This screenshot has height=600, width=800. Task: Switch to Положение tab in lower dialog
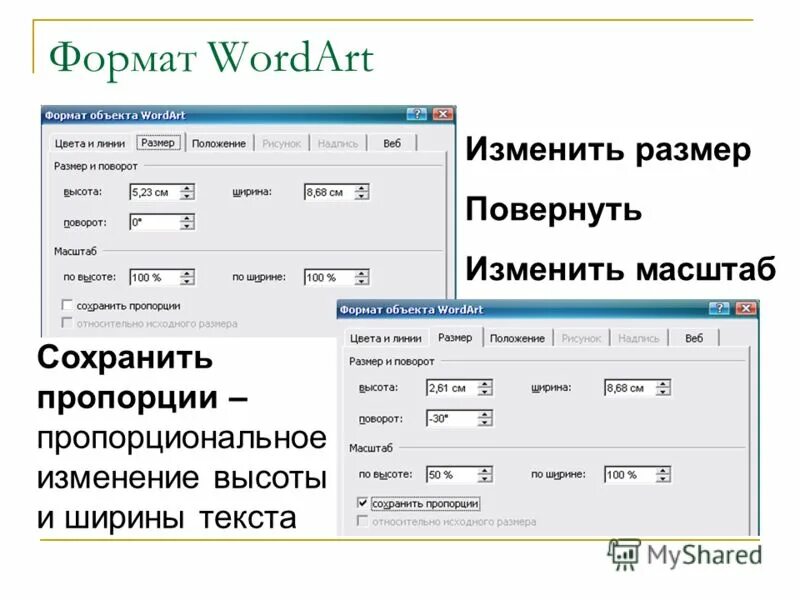tap(517, 338)
